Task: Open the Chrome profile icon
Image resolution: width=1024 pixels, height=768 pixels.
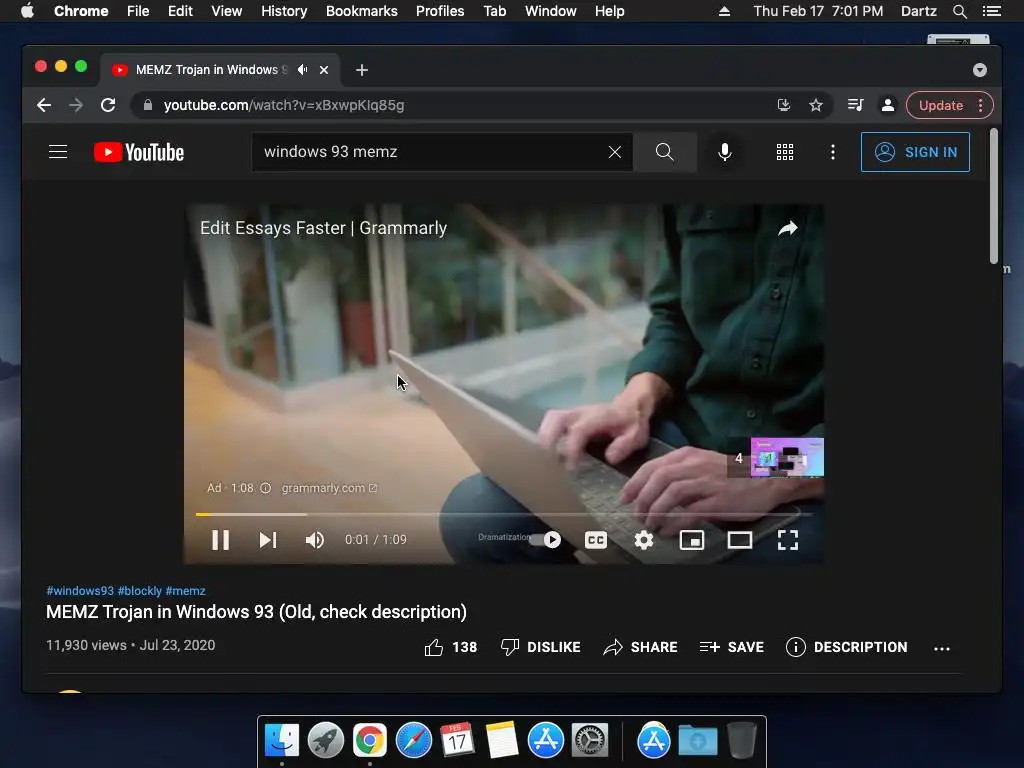Action: point(888,105)
